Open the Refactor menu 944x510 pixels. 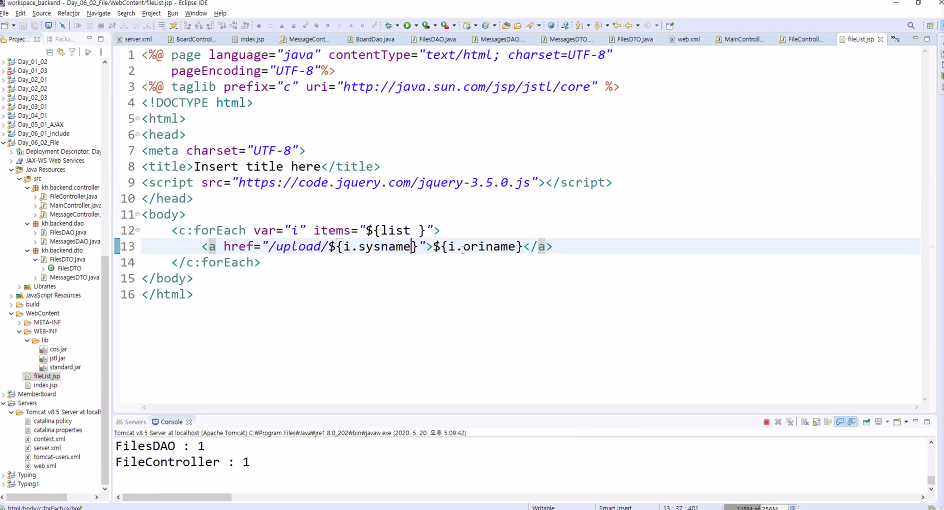click(x=69, y=13)
